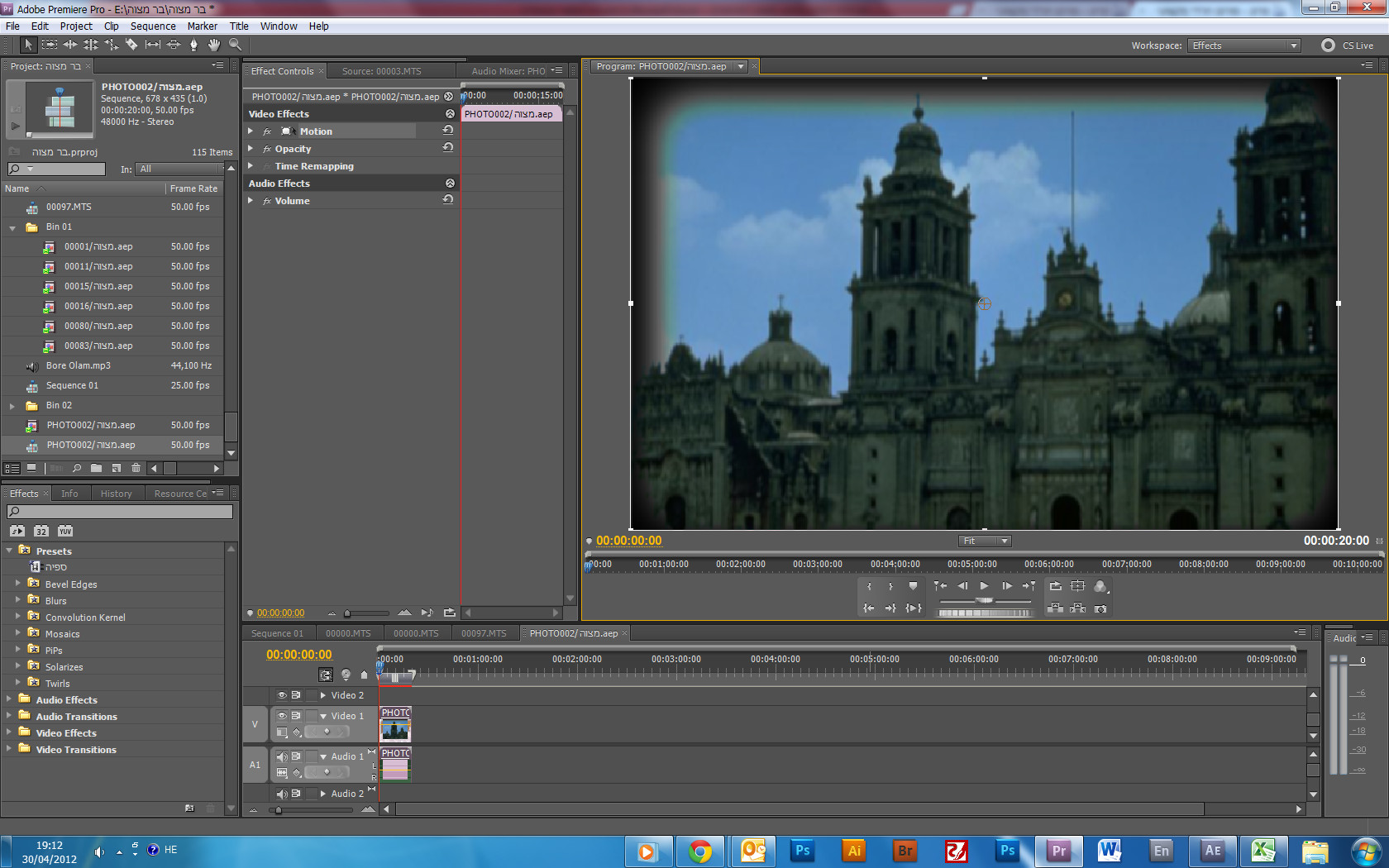Switch to the History tab

tap(116, 494)
